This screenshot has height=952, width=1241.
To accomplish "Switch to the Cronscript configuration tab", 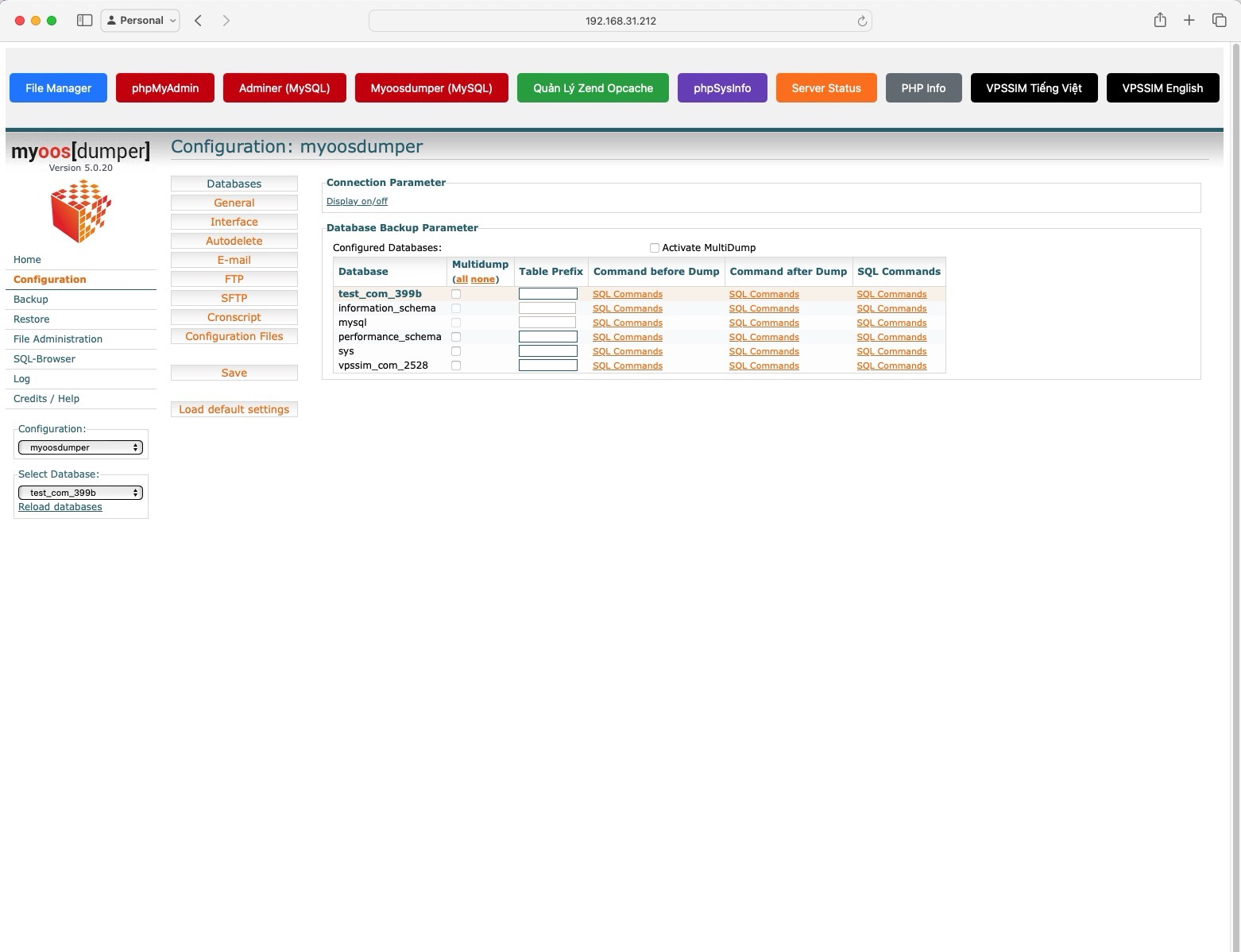I will point(234,317).
